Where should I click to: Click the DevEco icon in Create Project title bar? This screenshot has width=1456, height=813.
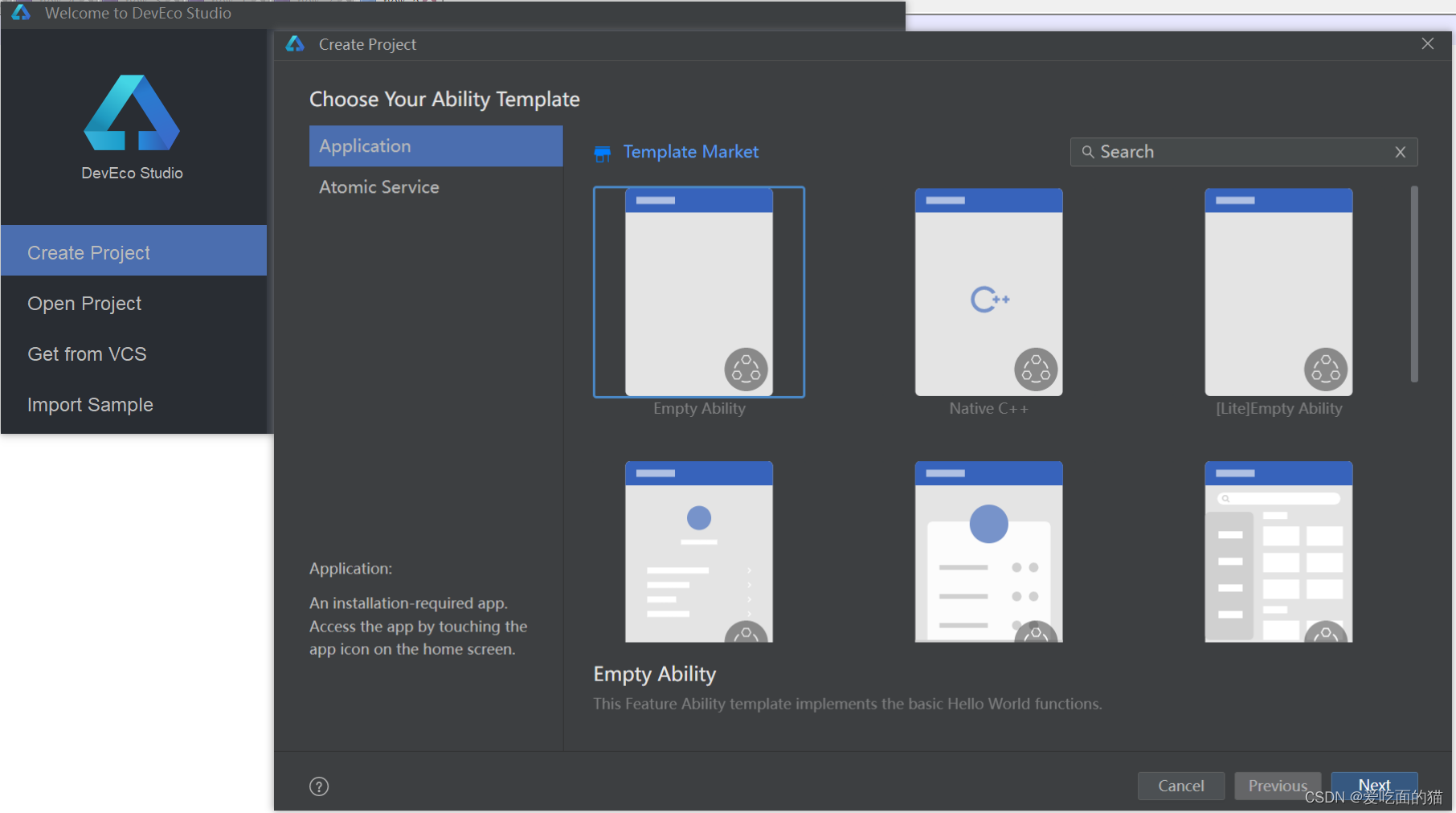pos(295,44)
